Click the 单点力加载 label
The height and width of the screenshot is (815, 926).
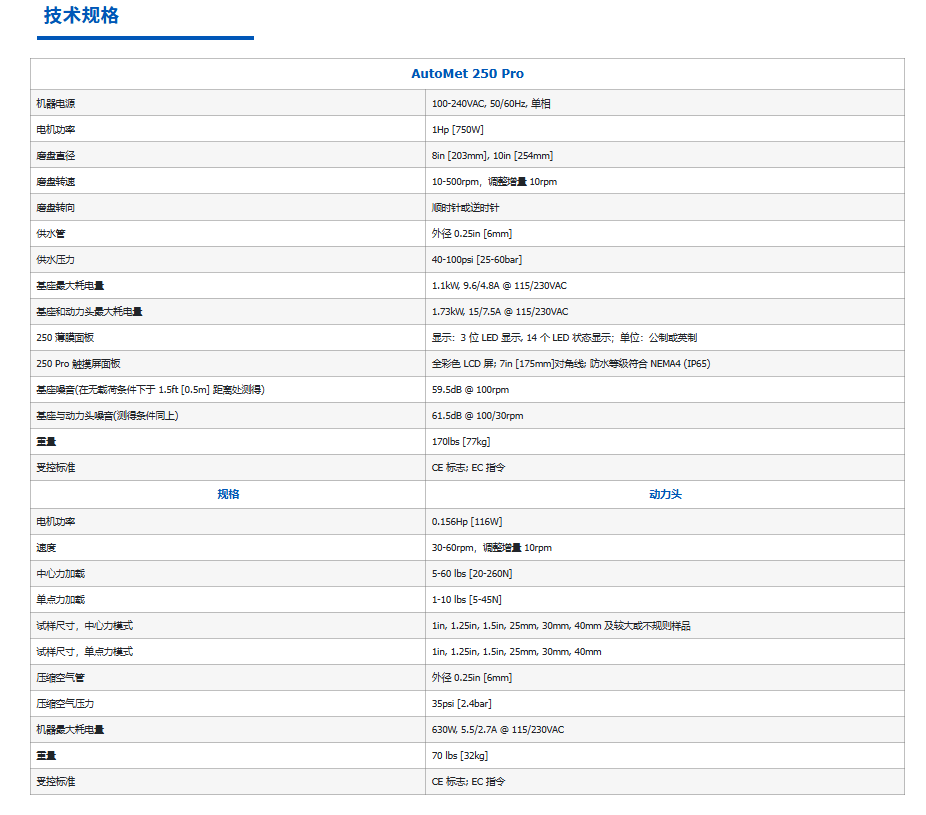pos(60,599)
